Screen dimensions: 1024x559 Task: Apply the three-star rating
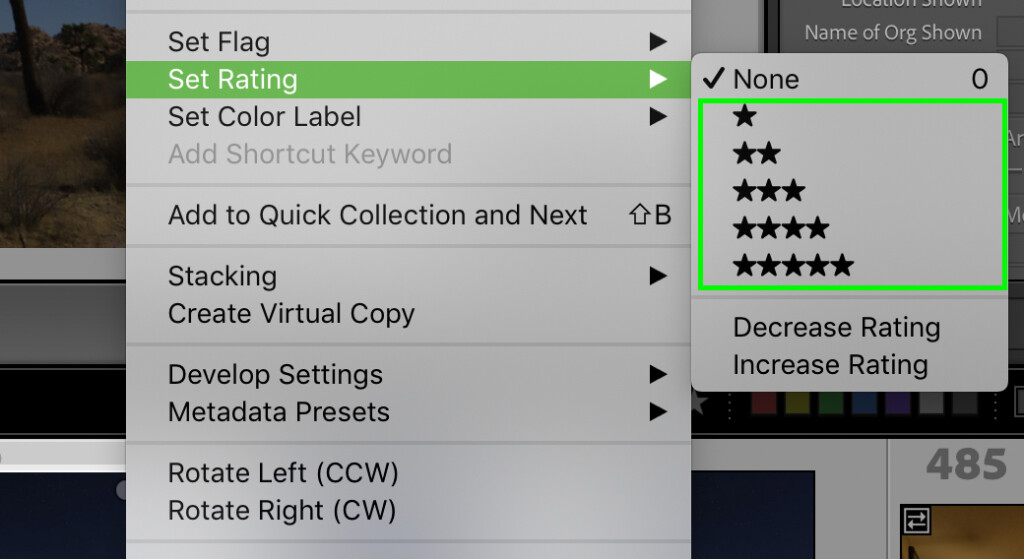click(x=769, y=191)
